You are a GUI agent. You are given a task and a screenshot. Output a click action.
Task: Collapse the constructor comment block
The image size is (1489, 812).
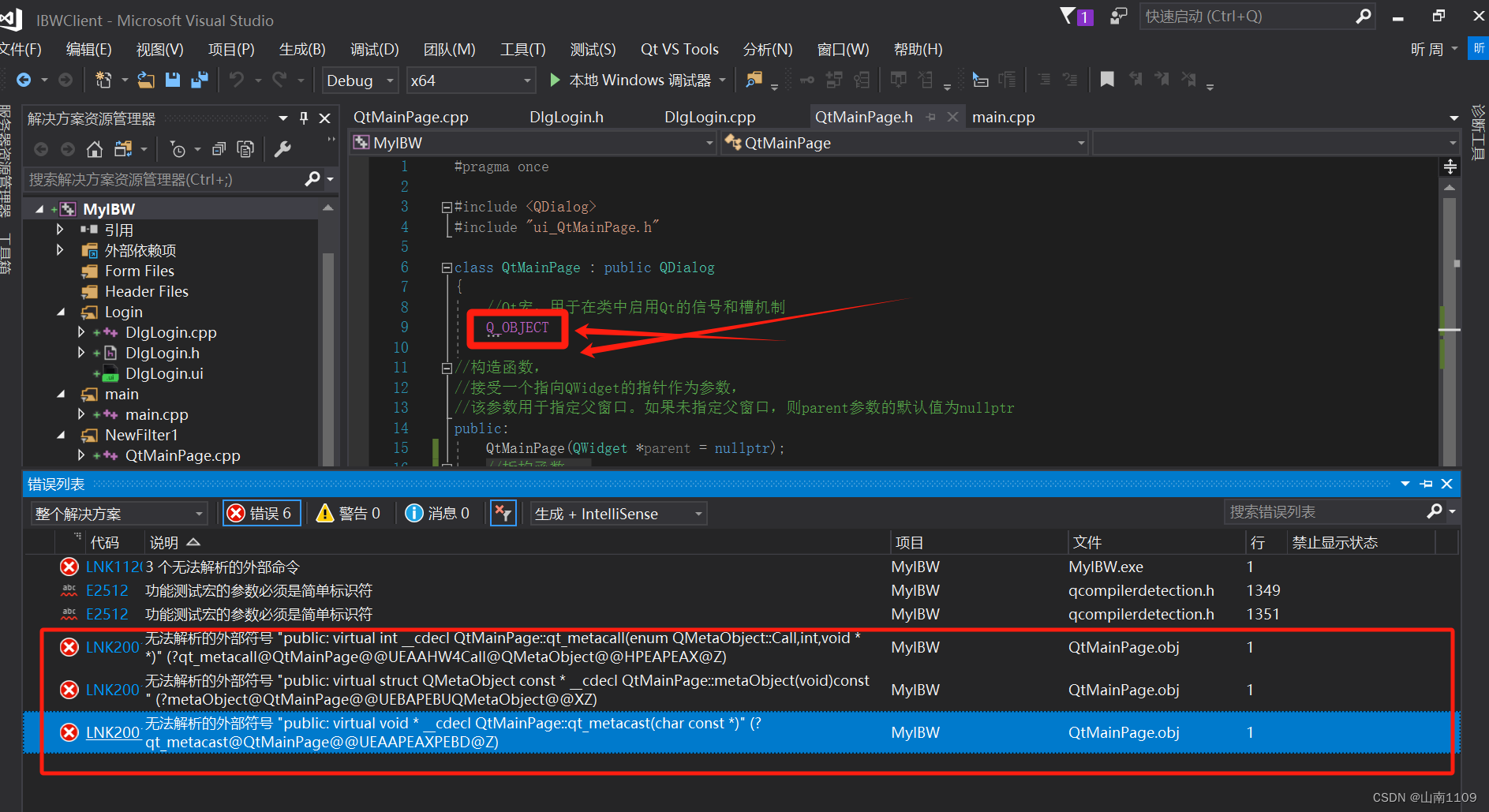[447, 368]
